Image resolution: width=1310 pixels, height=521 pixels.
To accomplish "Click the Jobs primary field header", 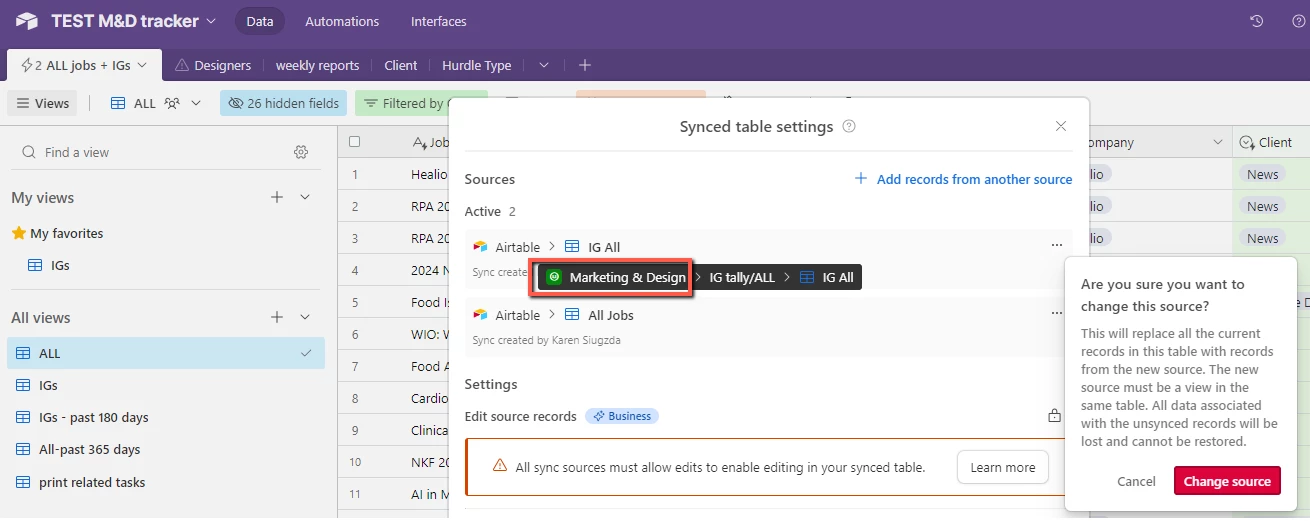I will coord(432,142).
